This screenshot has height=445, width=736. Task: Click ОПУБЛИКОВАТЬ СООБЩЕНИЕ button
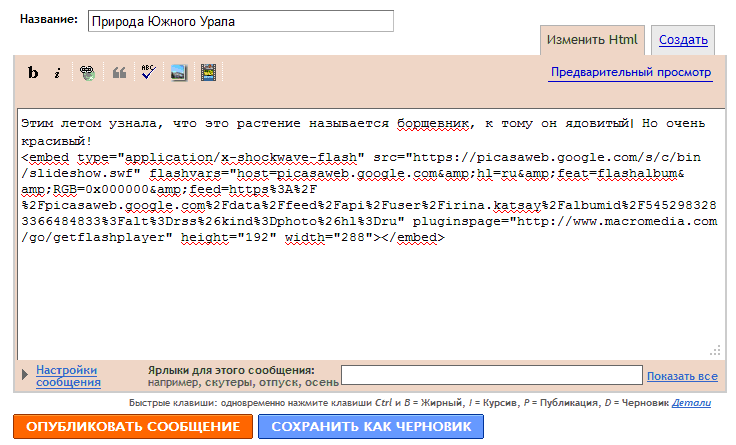click(133, 427)
